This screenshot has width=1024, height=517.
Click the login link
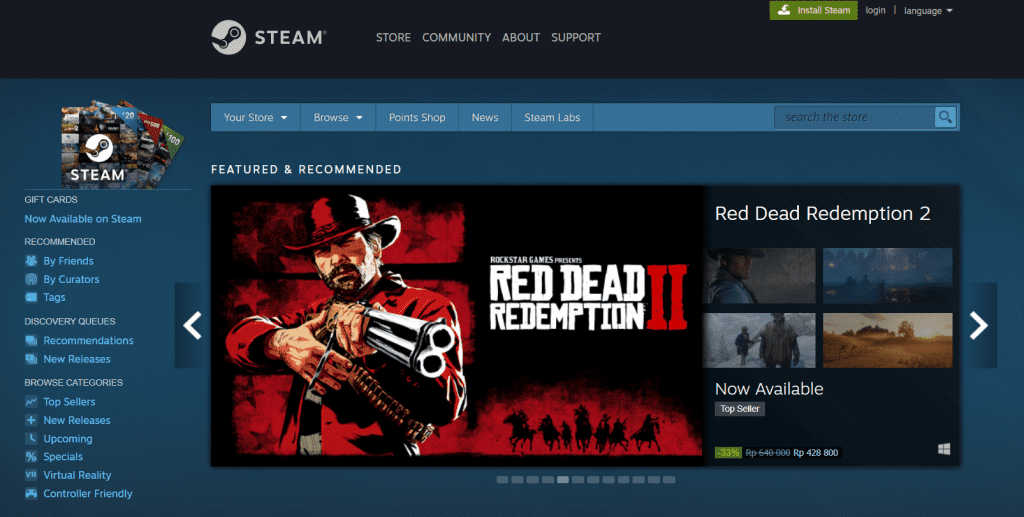(875, 10)
